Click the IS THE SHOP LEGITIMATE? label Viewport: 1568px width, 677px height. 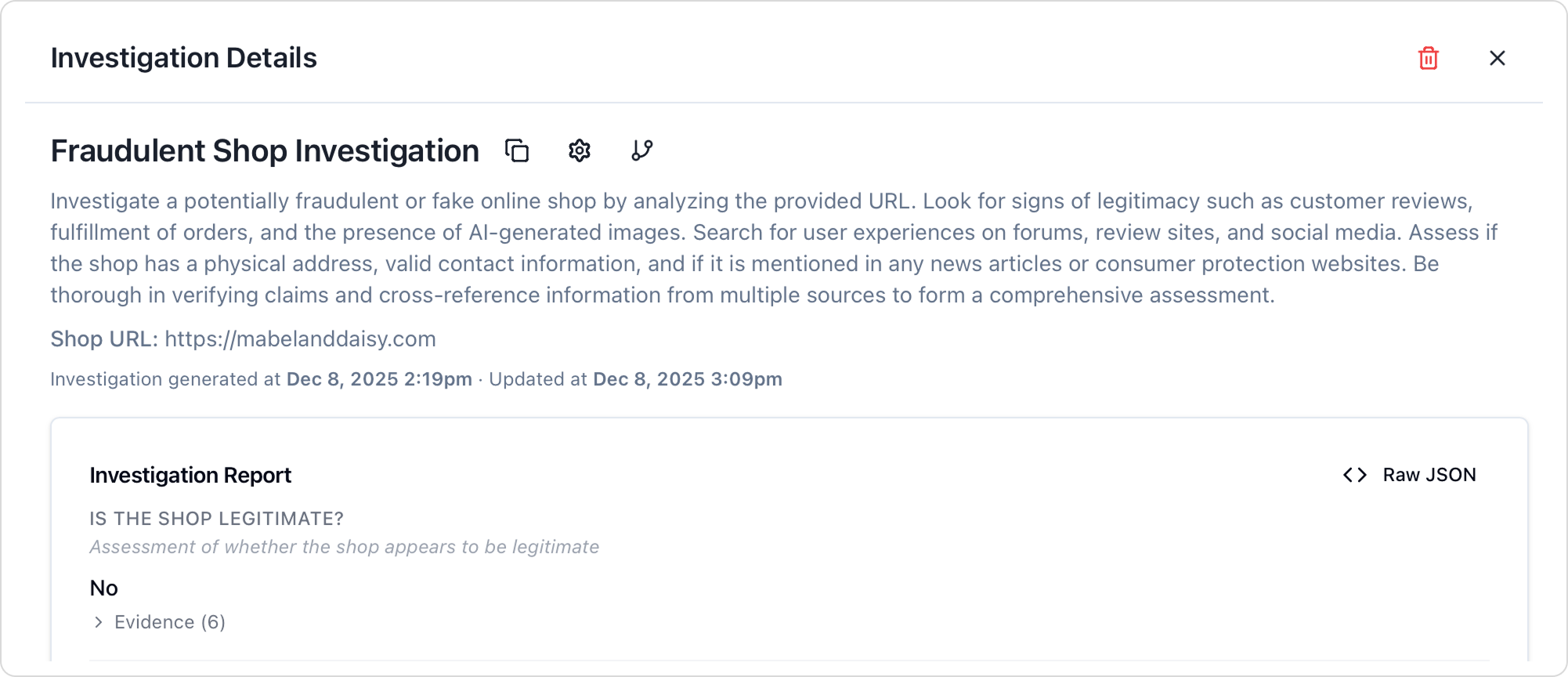[216, 519]
